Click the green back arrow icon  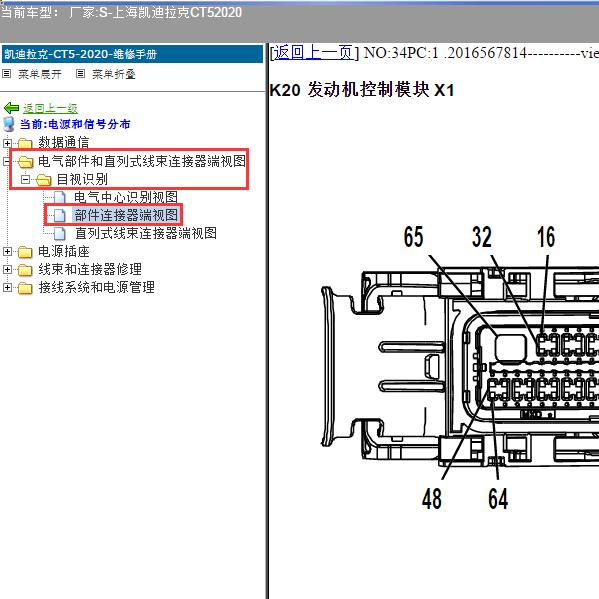11,108
